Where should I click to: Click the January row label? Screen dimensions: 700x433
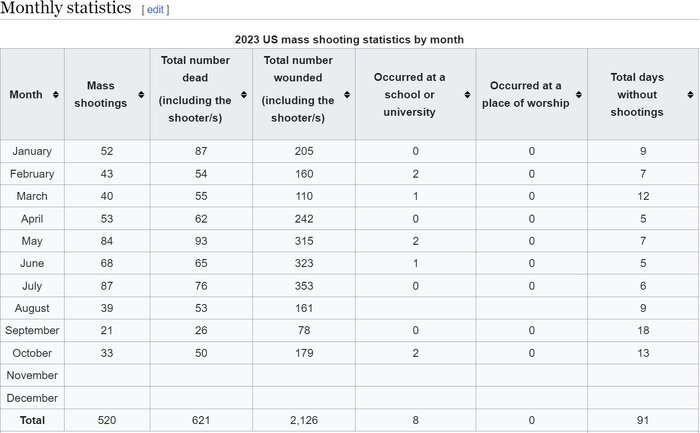32,151
